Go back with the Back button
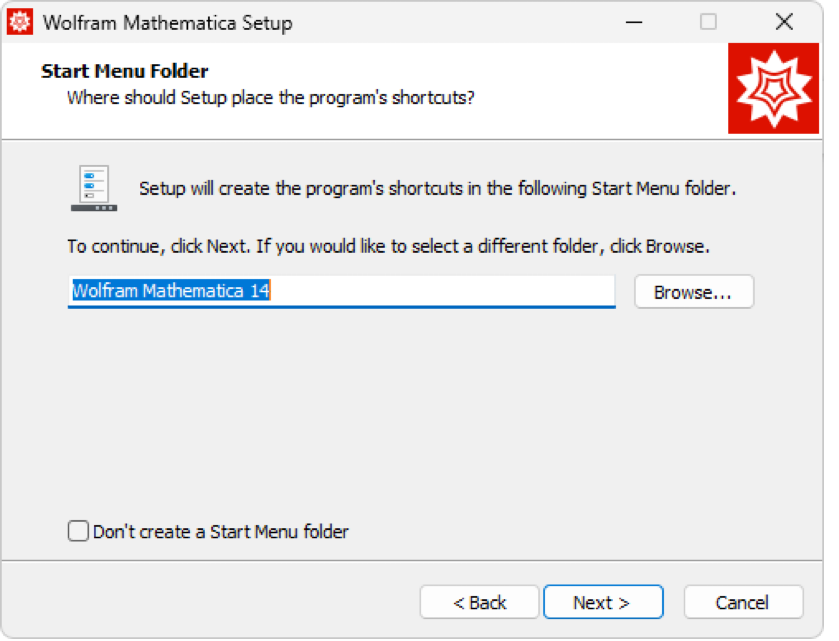Image resolution: width=839 pixels, height=641 pixels. click(479, 602)
